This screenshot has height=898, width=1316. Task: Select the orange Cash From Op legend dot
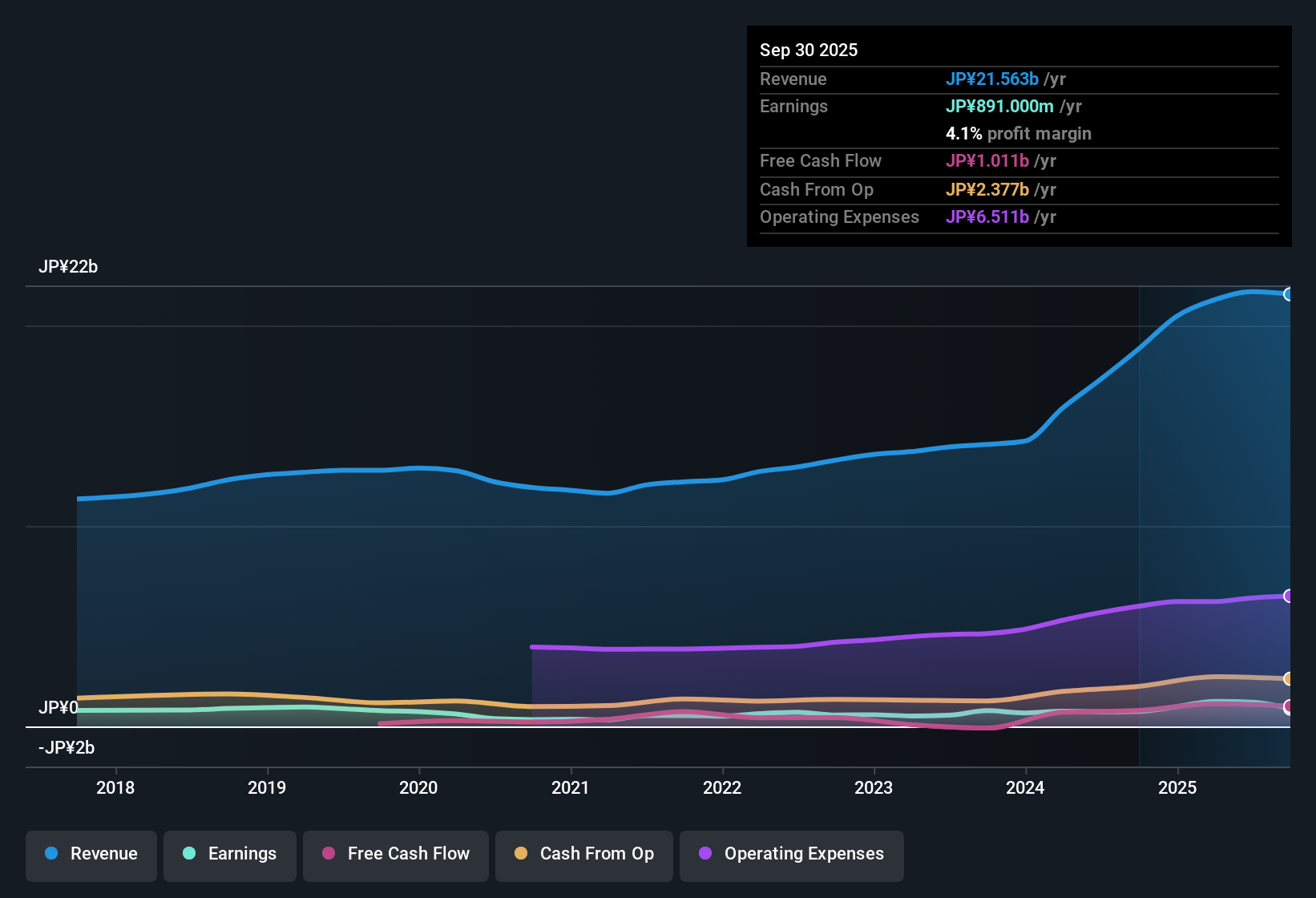[521, 854]
